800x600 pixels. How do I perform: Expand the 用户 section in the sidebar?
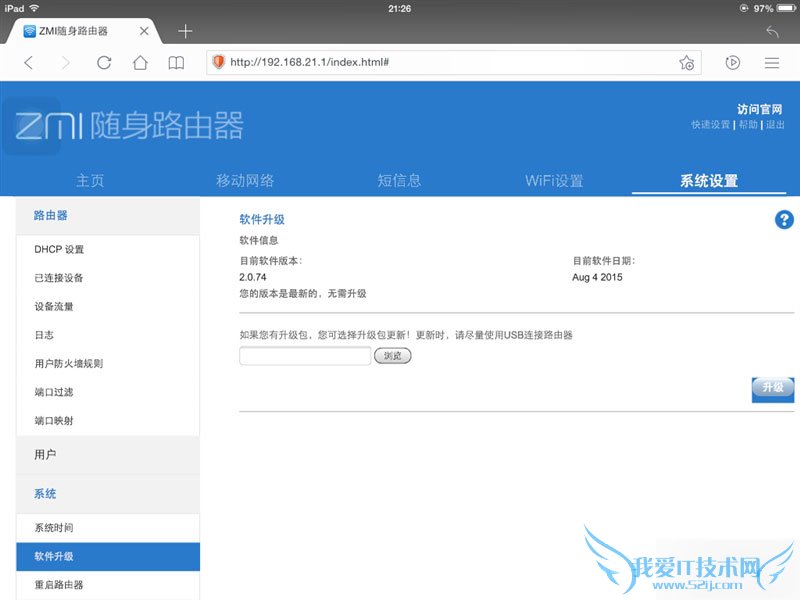(x=108, y=455)
